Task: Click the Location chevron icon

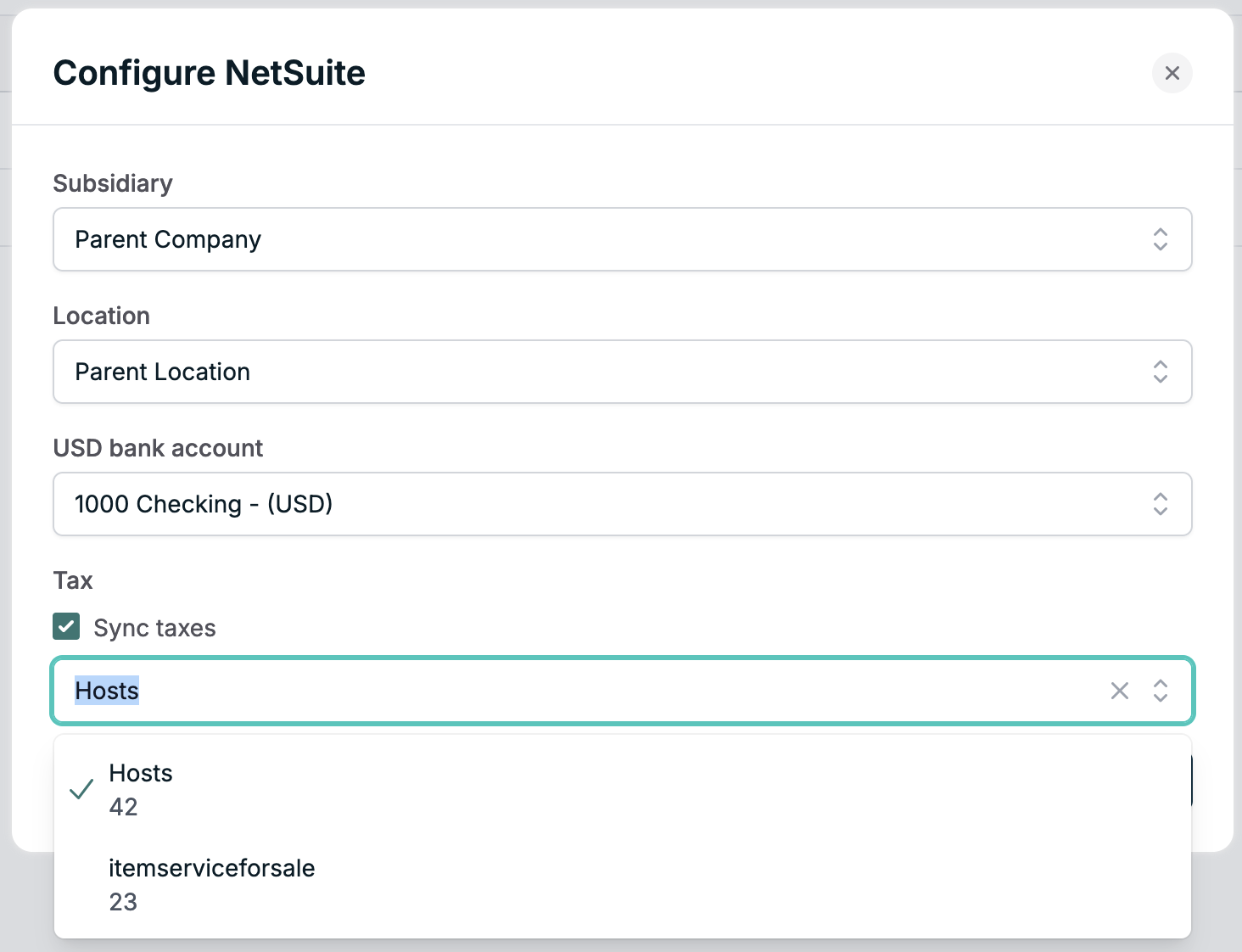Action: [x=1161, y=372]
